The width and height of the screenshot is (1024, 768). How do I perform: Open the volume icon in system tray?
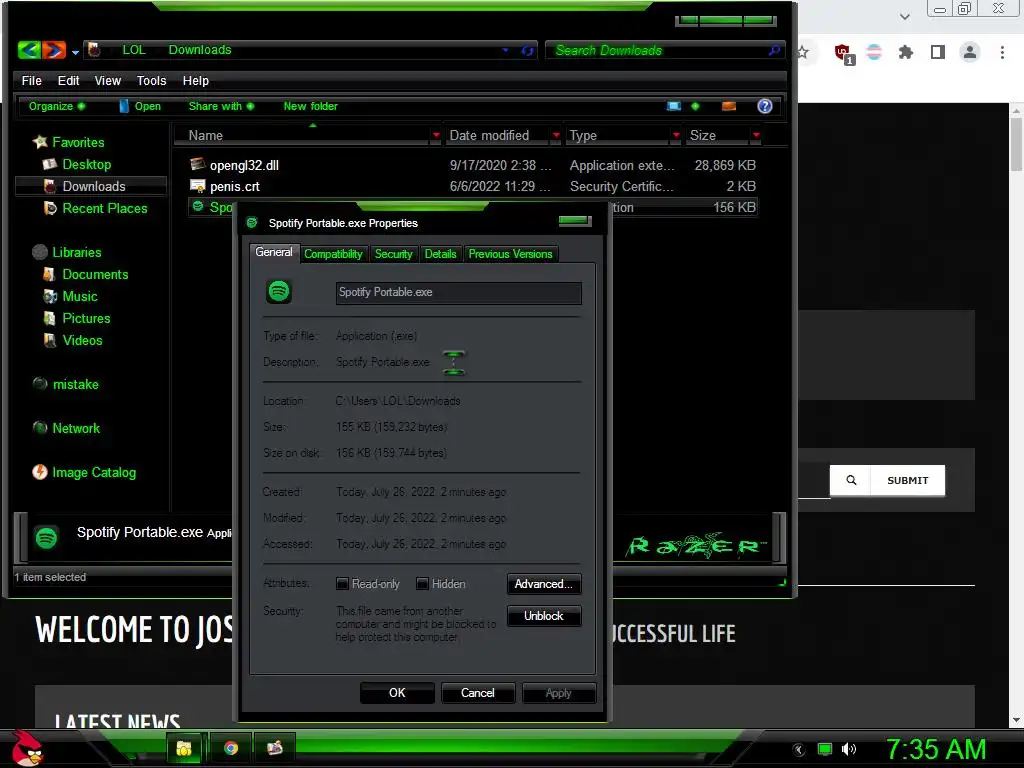click(848, 749)
